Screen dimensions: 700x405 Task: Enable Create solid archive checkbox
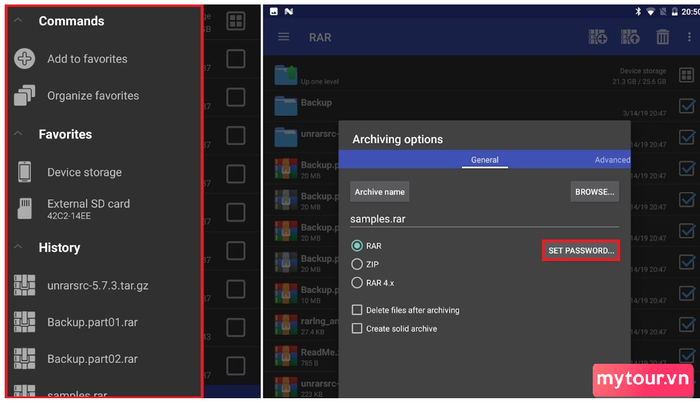(357, 329)
